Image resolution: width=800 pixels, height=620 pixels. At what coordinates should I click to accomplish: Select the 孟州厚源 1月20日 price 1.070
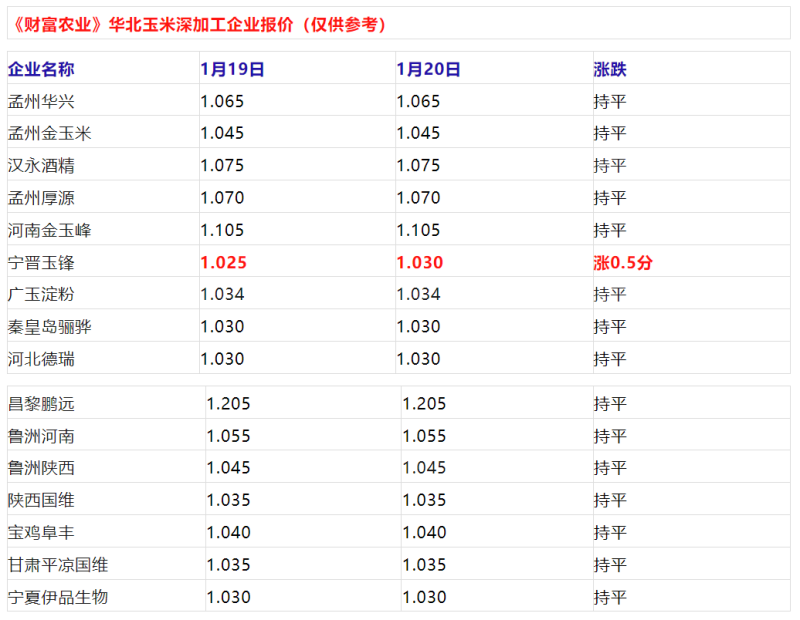click(x=418, y=198)
